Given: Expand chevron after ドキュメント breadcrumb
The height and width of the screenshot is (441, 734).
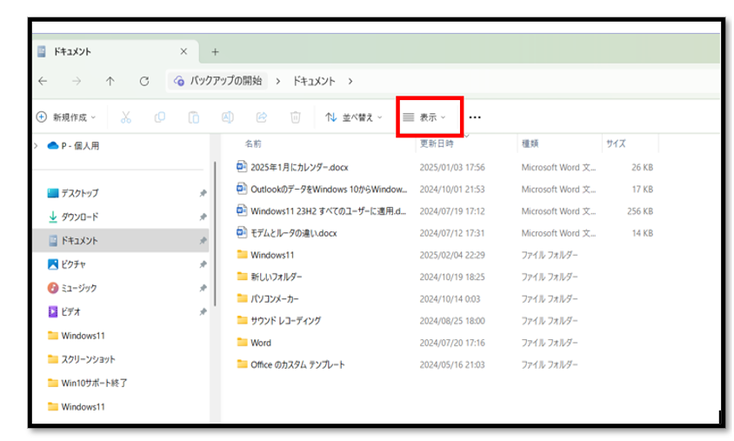Looking at the screenshot, I should (350, 81).
